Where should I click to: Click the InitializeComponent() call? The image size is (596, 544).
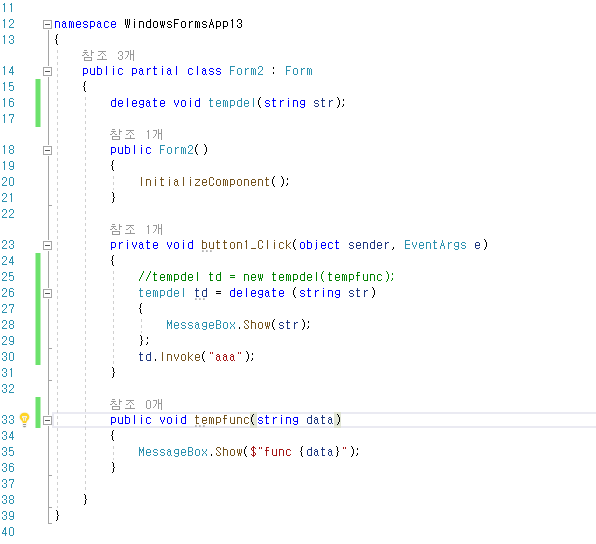(214, 182)
